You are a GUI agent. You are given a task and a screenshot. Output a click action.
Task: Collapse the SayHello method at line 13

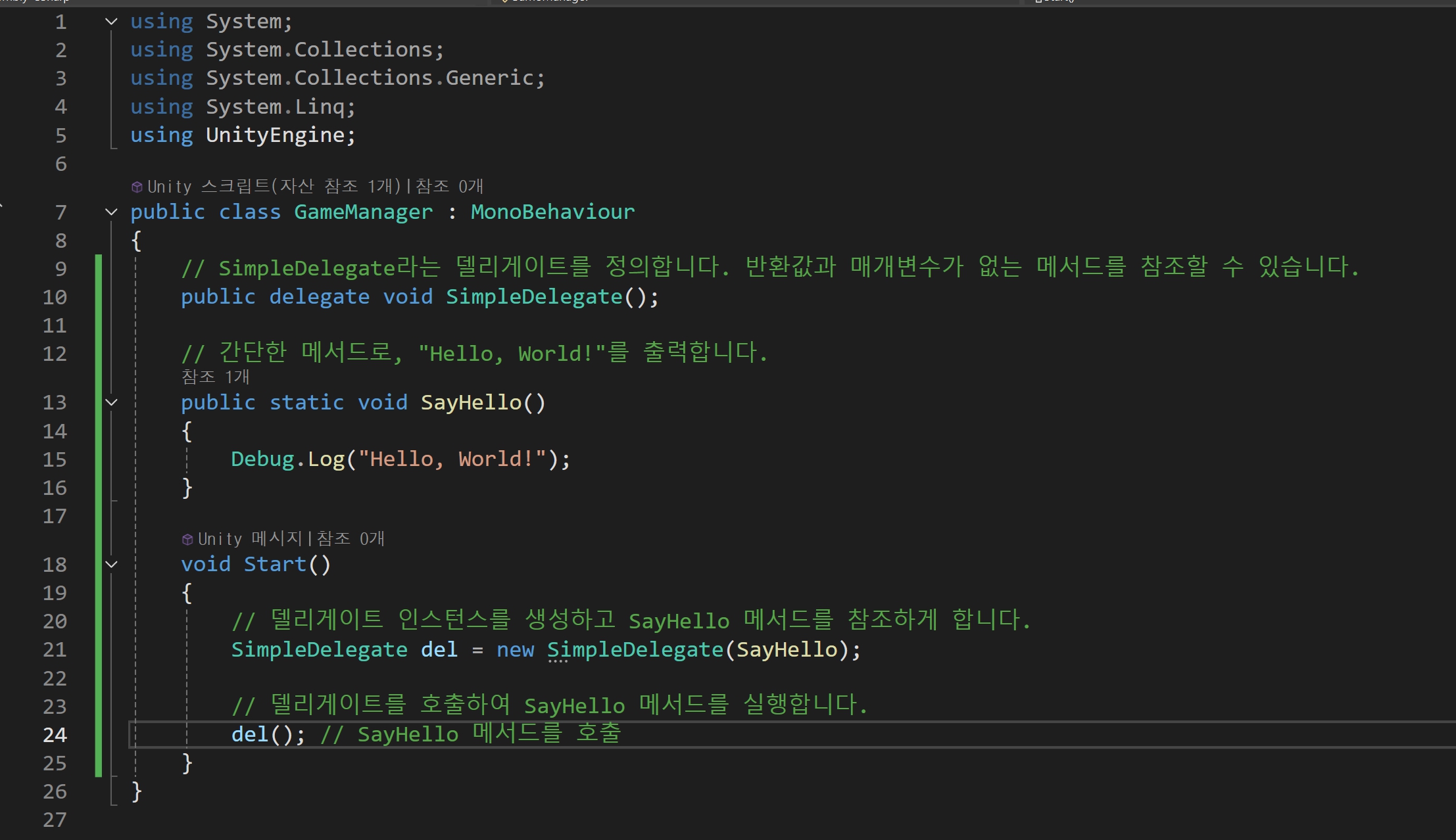111,402
